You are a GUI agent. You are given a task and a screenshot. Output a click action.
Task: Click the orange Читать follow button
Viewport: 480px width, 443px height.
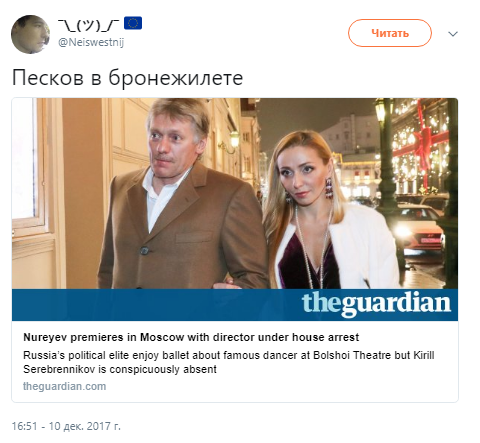pos(390,33)
